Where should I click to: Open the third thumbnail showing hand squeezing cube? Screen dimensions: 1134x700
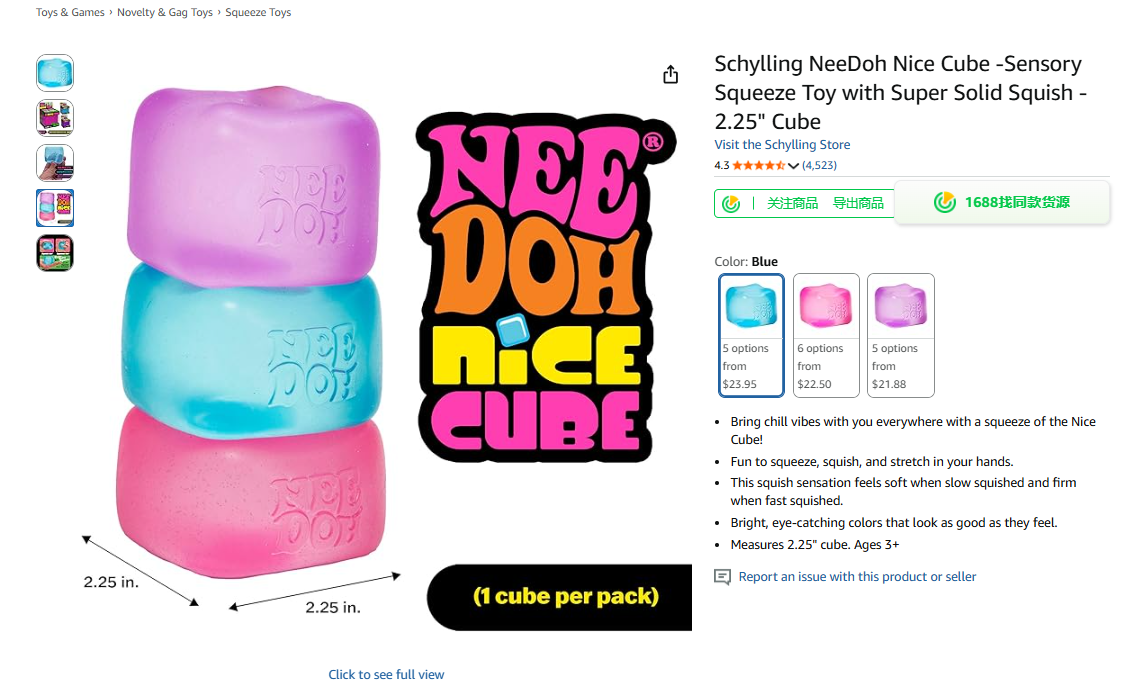coord(55,163)
